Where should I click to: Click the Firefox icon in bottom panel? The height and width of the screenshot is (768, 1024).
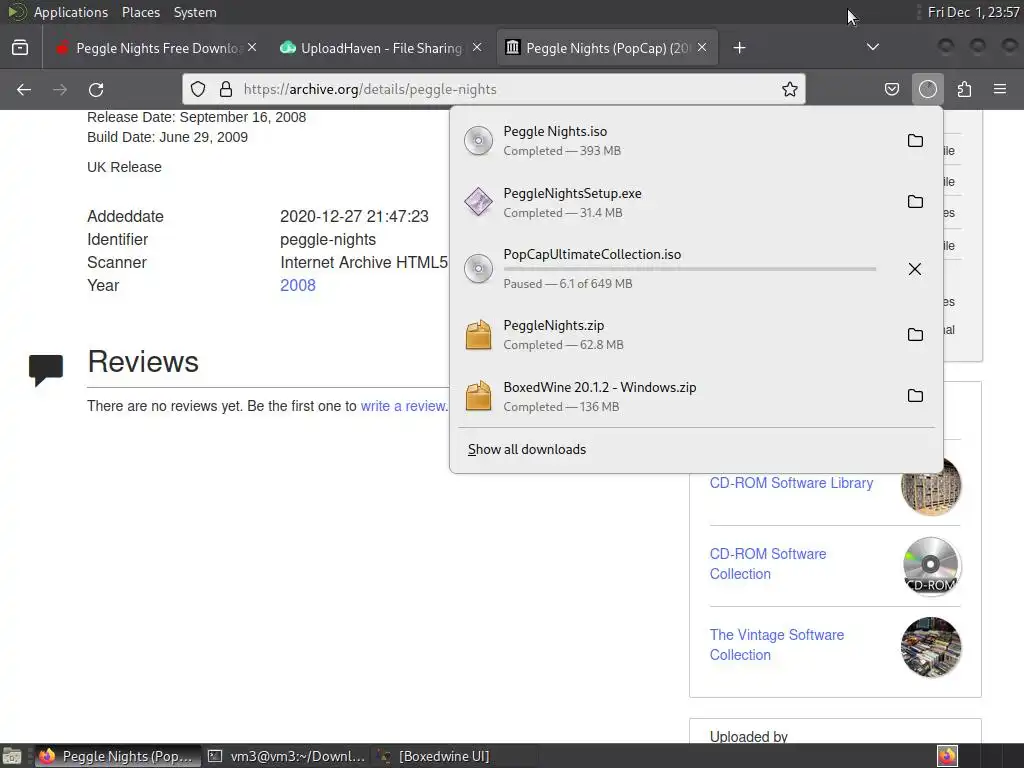[947, 756]
